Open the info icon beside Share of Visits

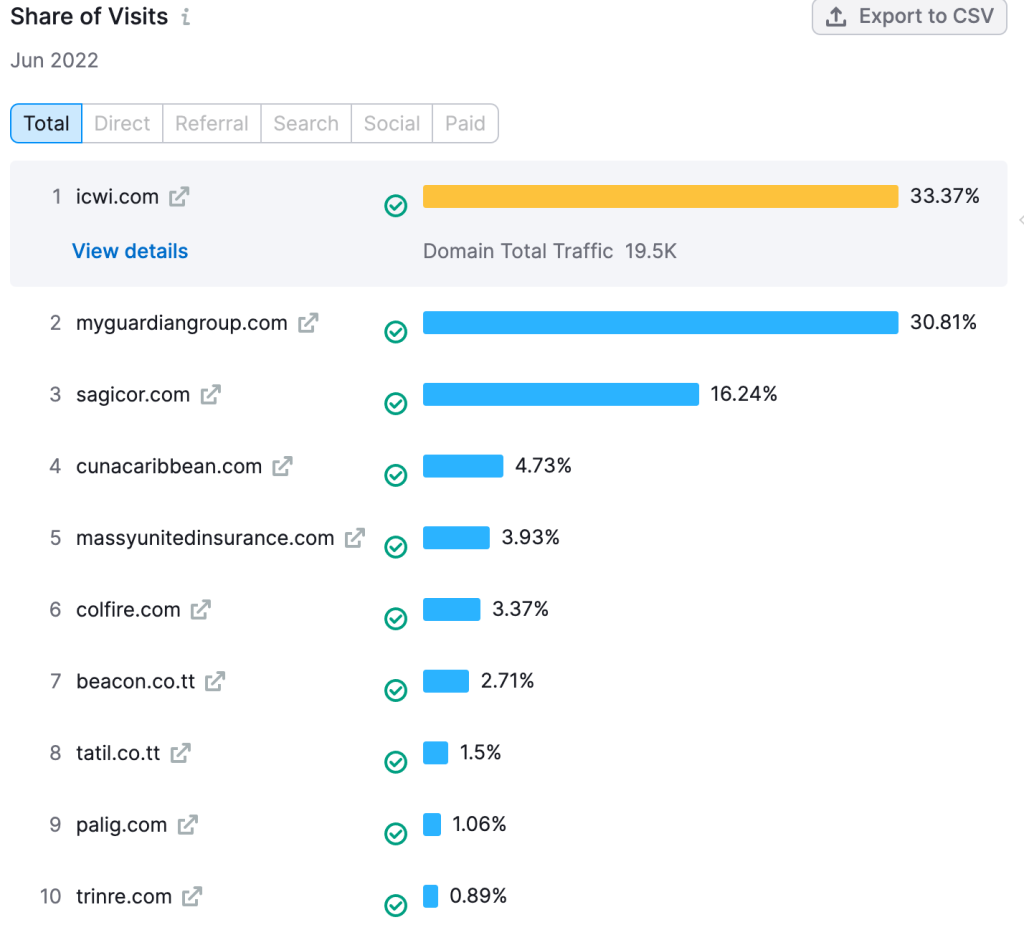(x=186, y=16)
